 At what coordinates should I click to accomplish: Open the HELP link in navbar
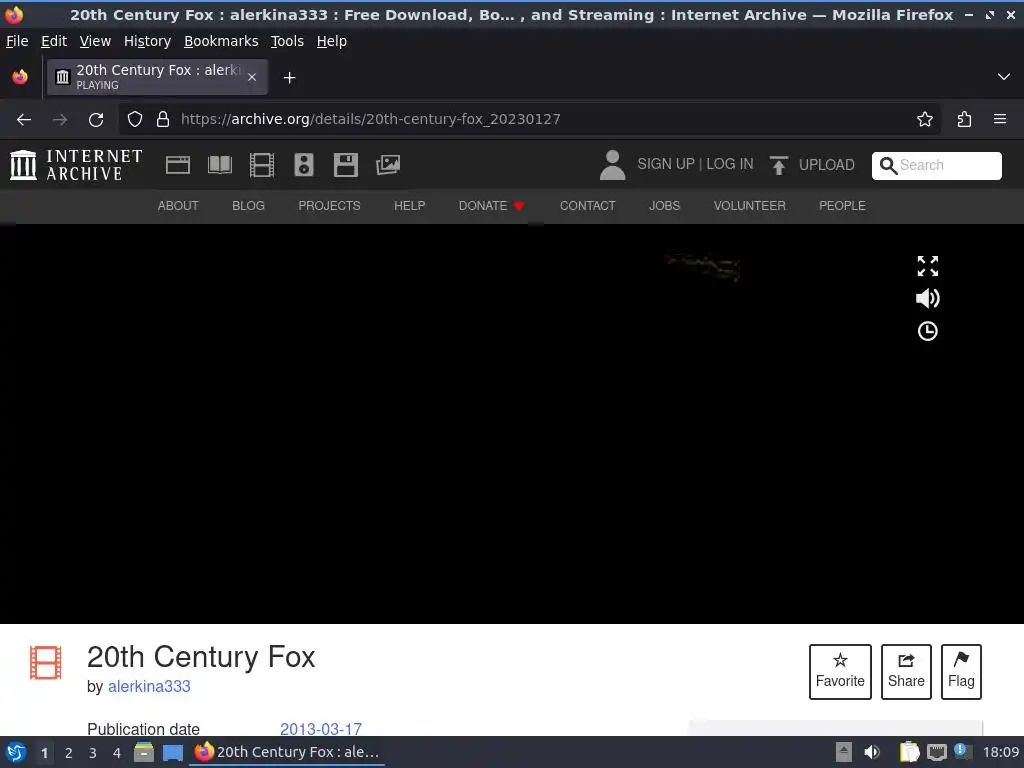point(409,206)
